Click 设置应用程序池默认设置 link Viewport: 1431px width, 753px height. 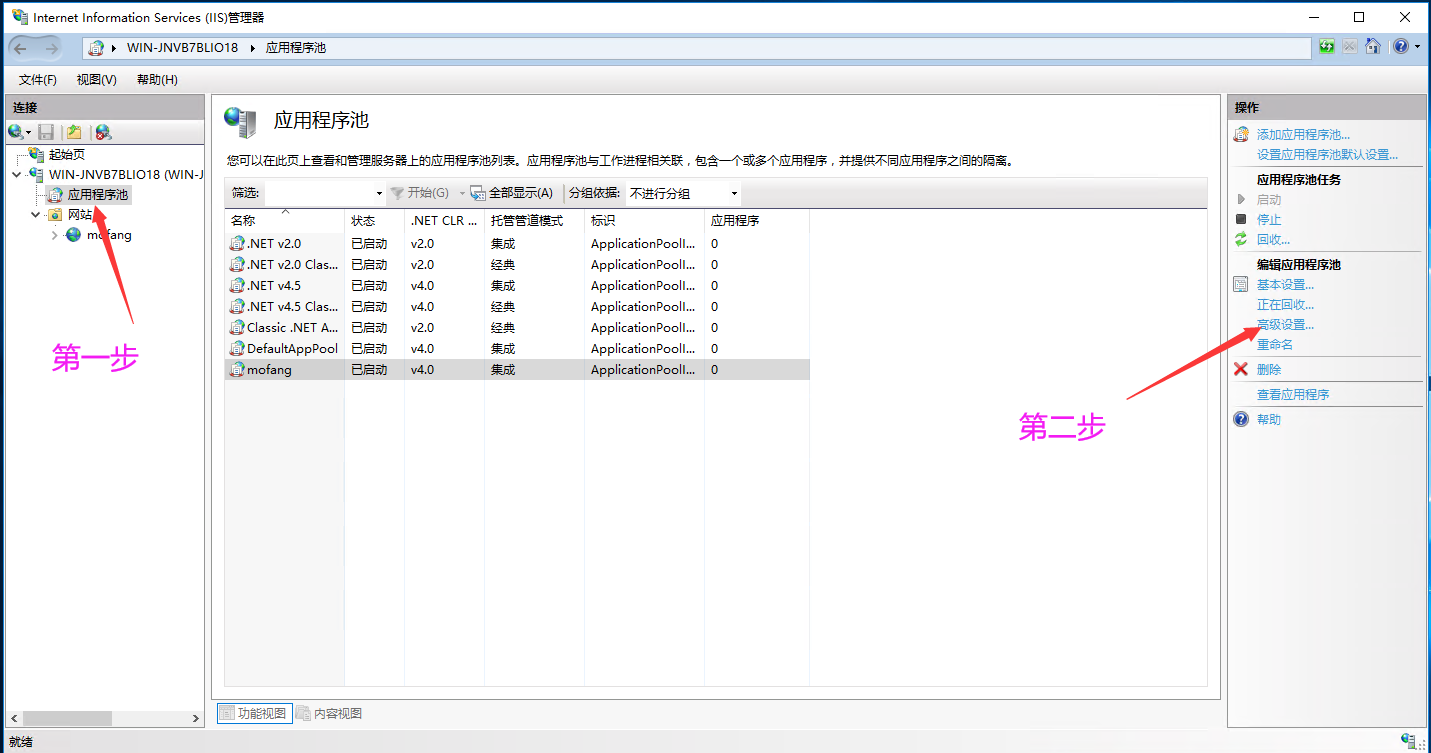coord(1327,154)
